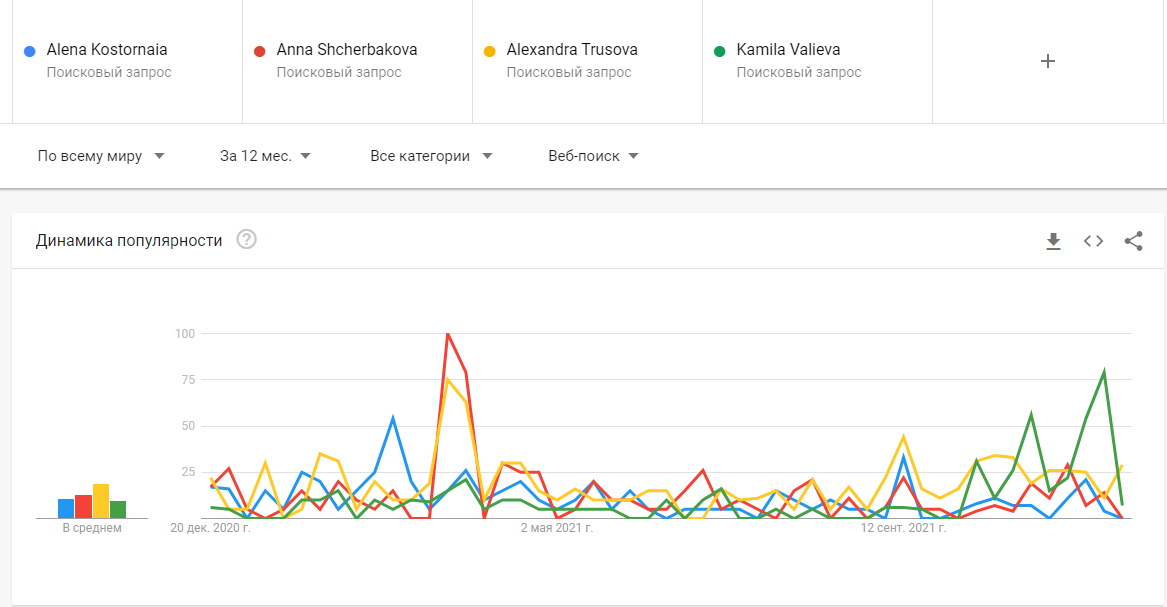The image size is (1167, 607).
Task: Click the yellow average bar for Trusova
Action: tap(101, 501)
